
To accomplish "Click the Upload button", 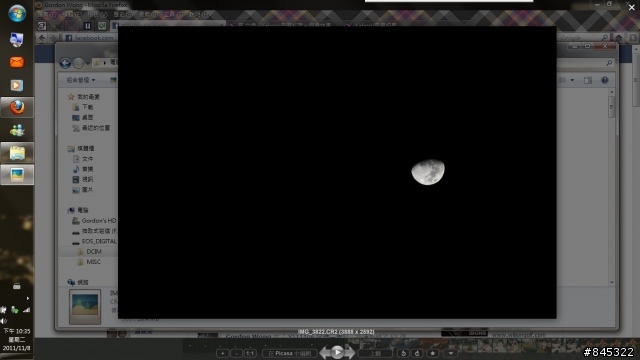I will pos(375,353).
